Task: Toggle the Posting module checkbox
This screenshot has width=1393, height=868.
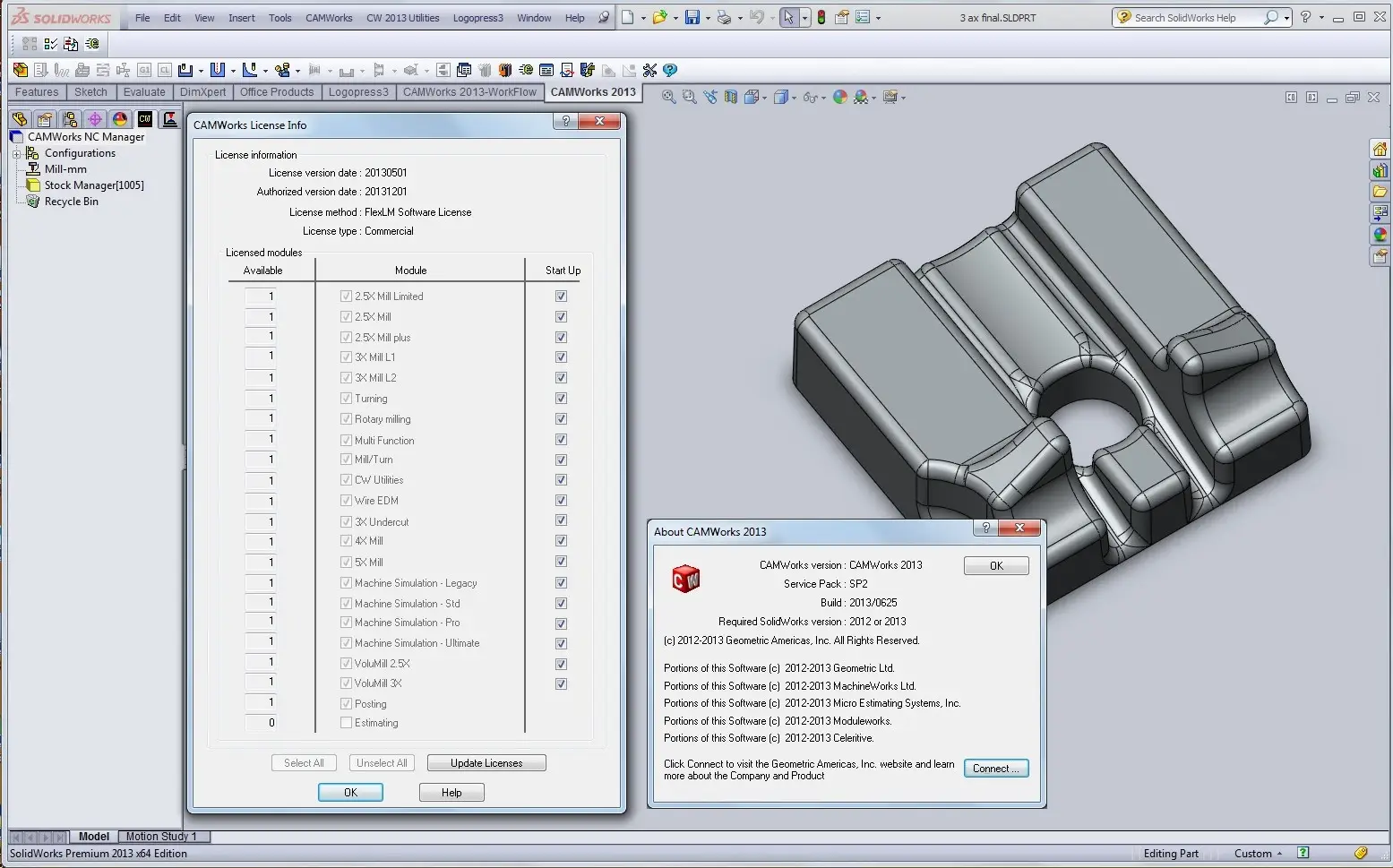Action: (x=346, y=703)
